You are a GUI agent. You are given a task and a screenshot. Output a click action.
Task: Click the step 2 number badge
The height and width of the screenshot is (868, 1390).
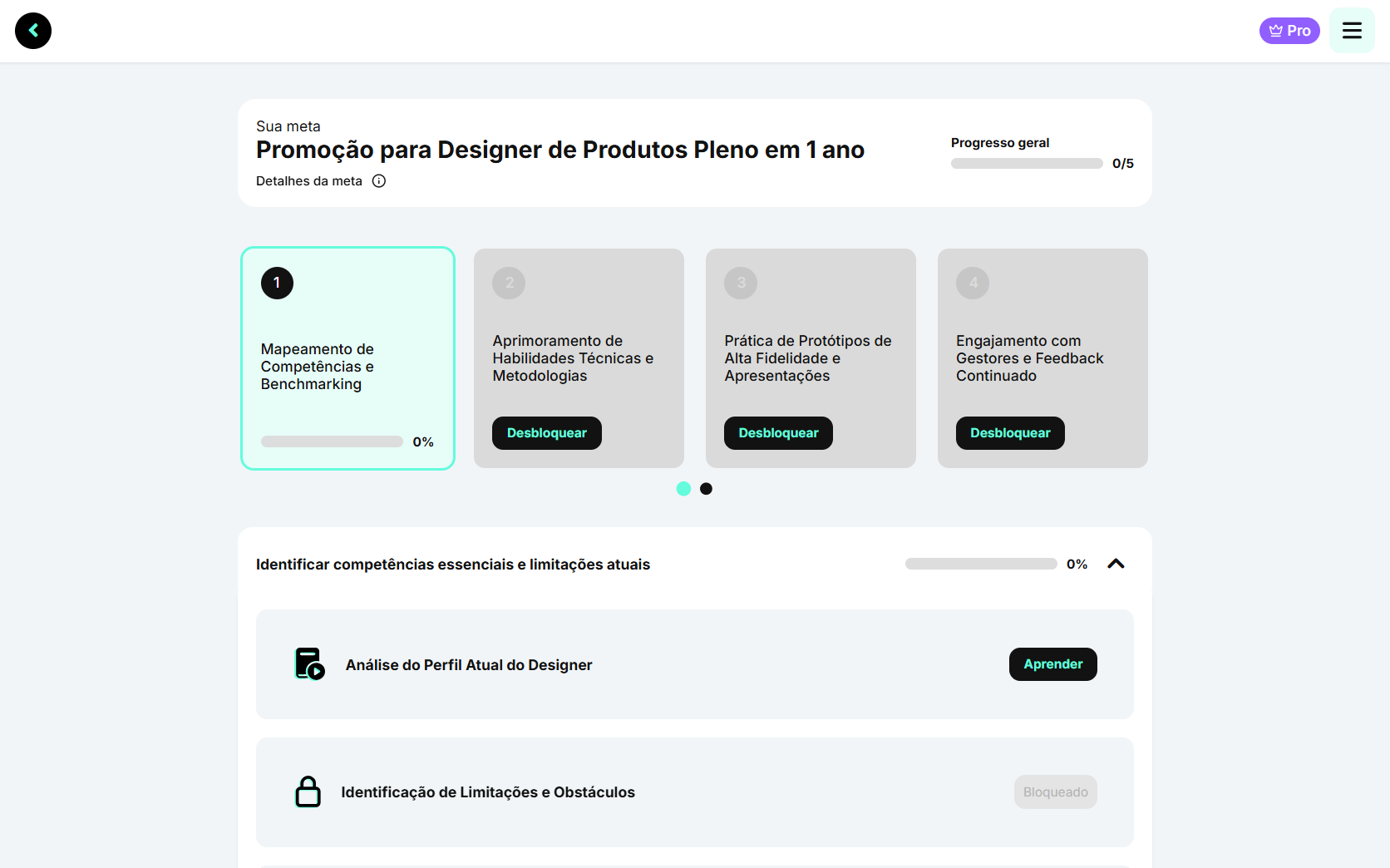coord(509,283)
